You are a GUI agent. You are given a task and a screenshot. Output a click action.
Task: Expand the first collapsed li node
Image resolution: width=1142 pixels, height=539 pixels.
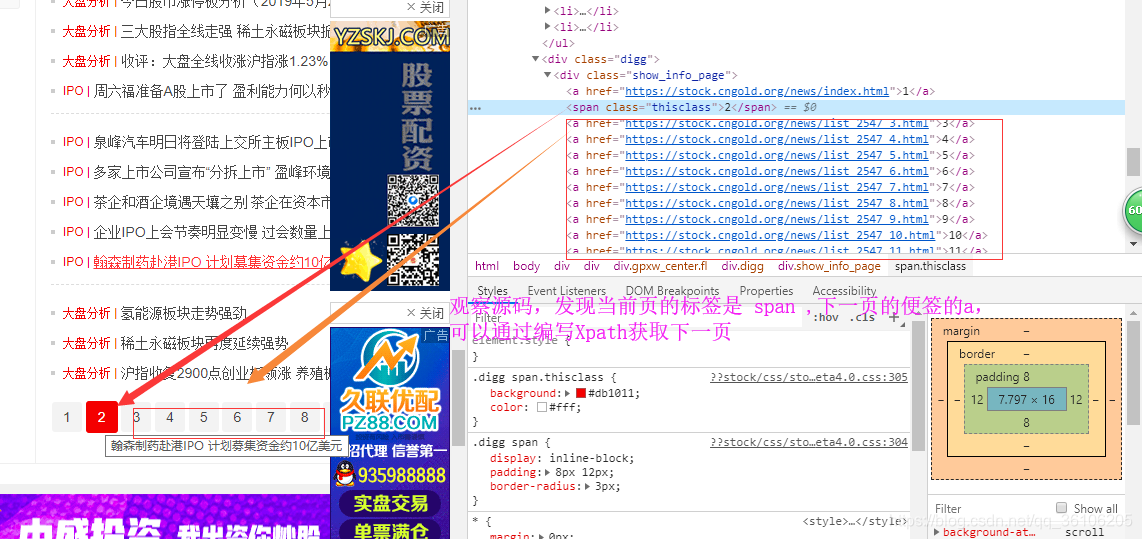548,11
